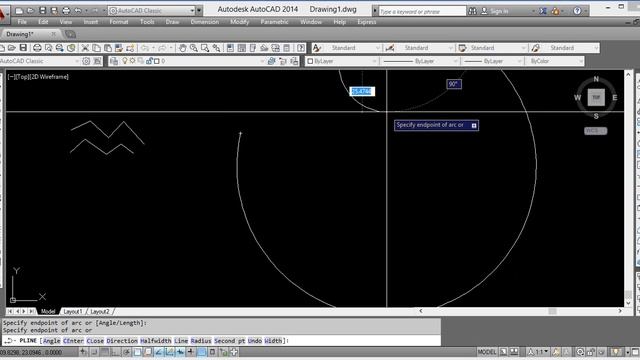
Task: Open the Layer Properties Manager icon
Action: click(114, 61)
